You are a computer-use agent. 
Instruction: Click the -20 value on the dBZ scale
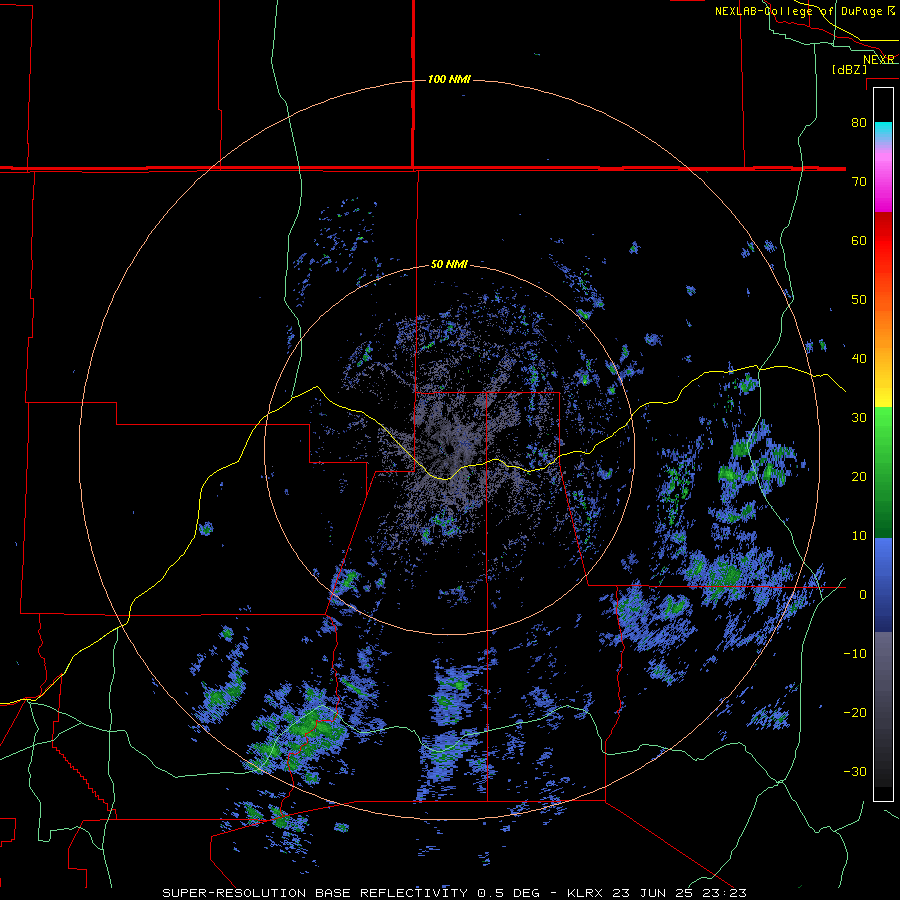click(855, 713)
